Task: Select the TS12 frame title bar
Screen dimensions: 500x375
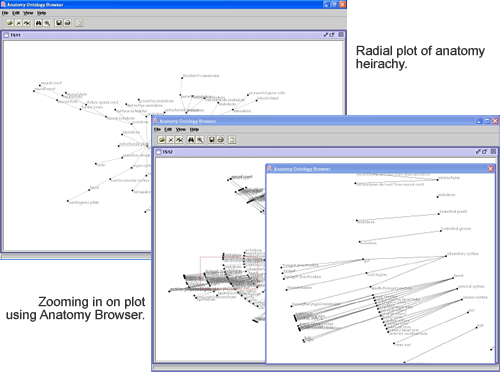Action: tap(325, 152)
